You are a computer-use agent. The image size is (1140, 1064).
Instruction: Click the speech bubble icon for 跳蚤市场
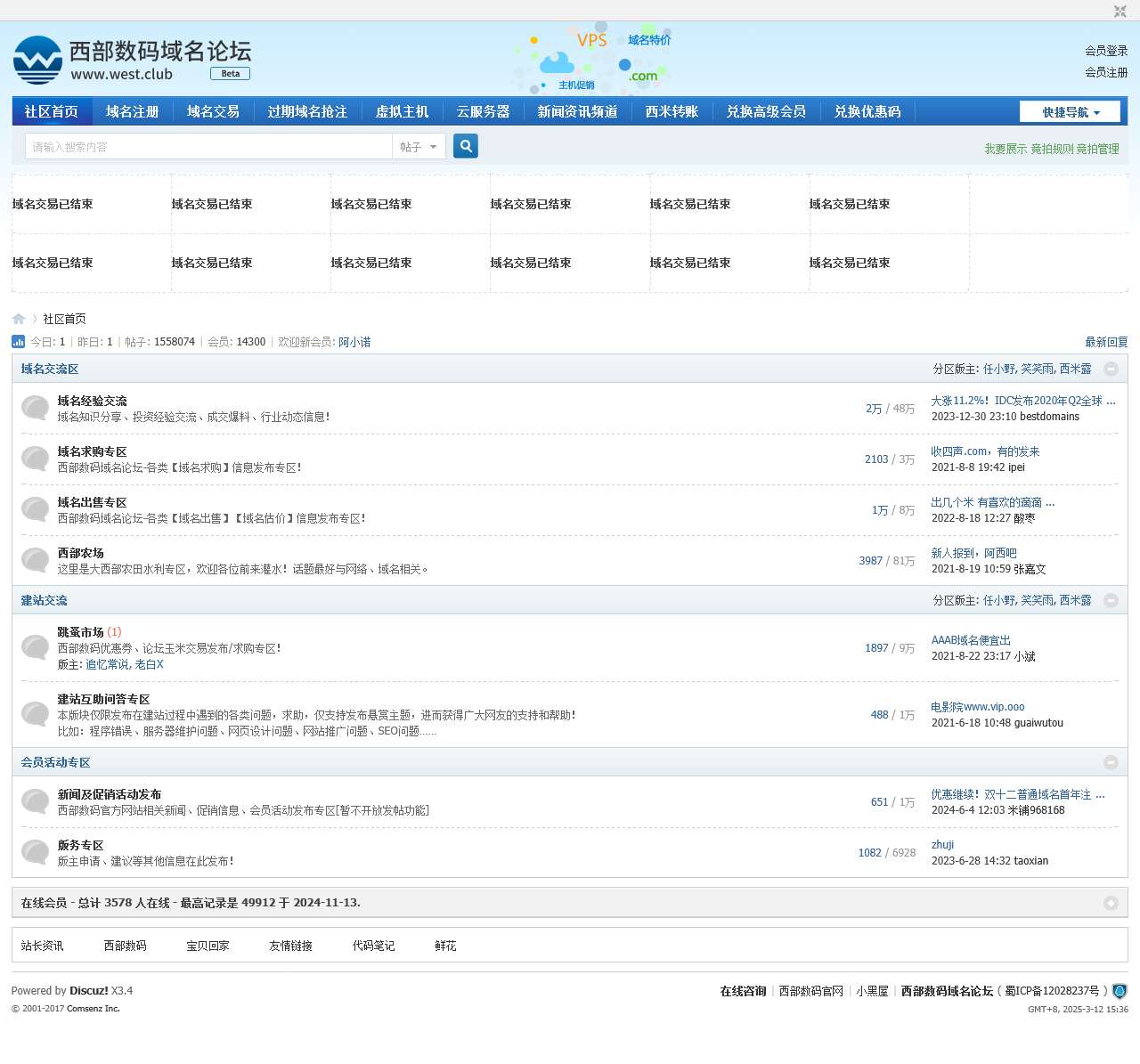[36, 647]
